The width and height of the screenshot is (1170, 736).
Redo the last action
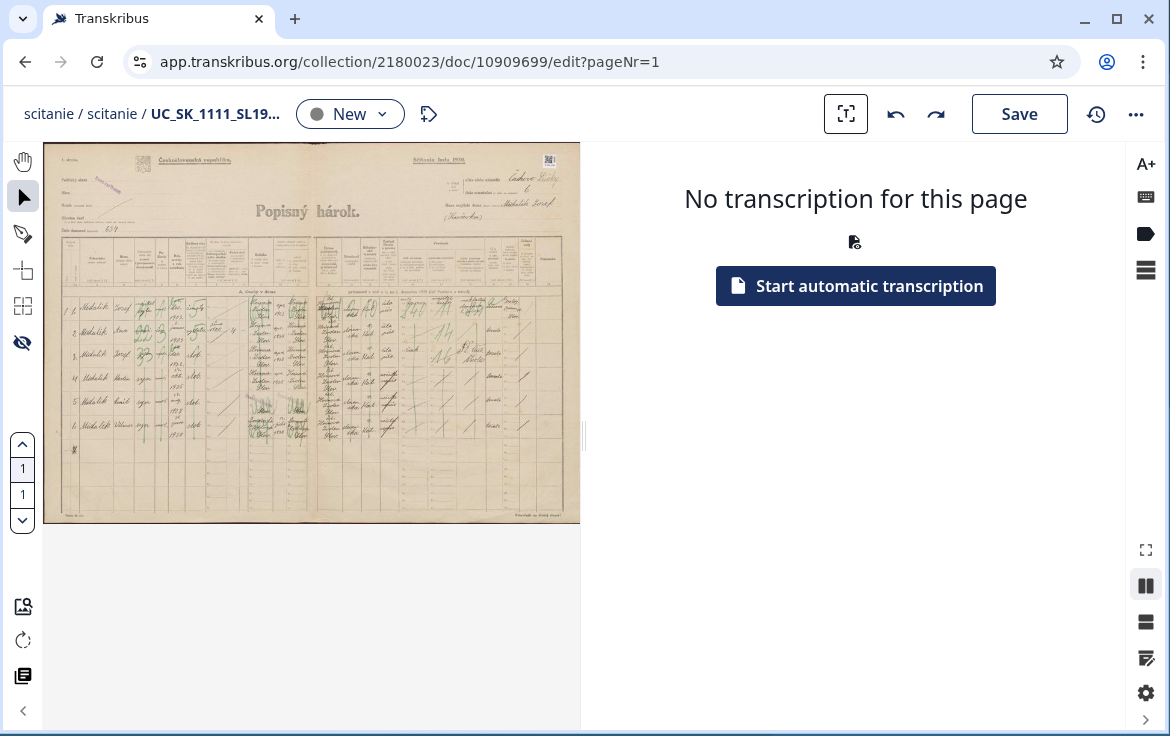(x=936, y=114)
